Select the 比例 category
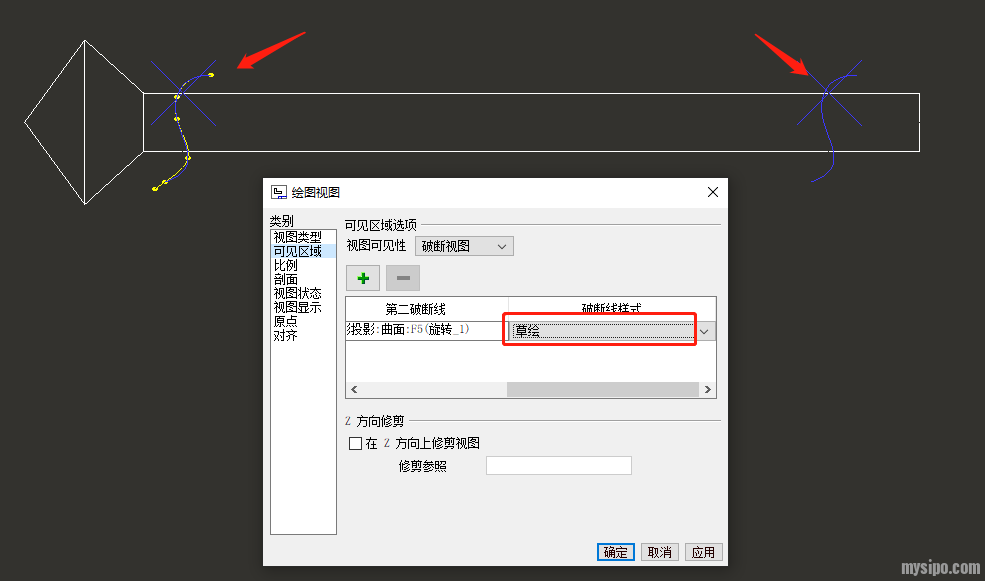 286,266
